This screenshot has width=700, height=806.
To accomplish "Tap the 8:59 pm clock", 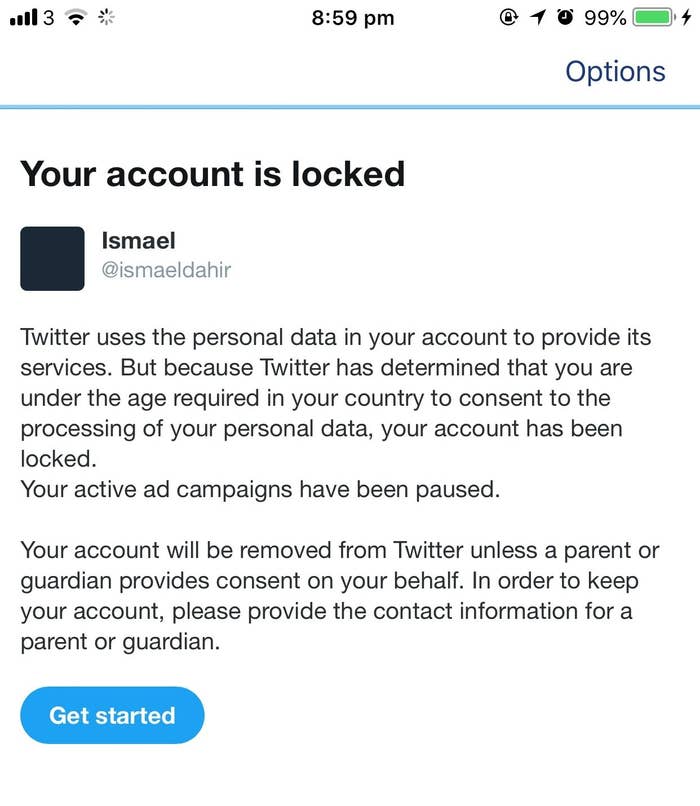I will (x=353, y=18).
